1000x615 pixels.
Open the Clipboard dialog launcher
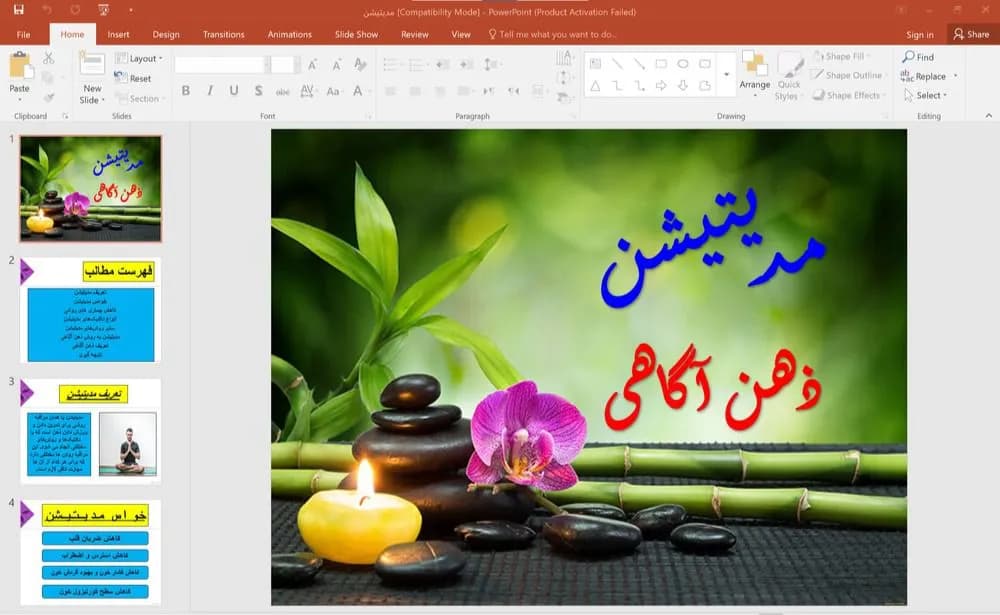[64, 116]
